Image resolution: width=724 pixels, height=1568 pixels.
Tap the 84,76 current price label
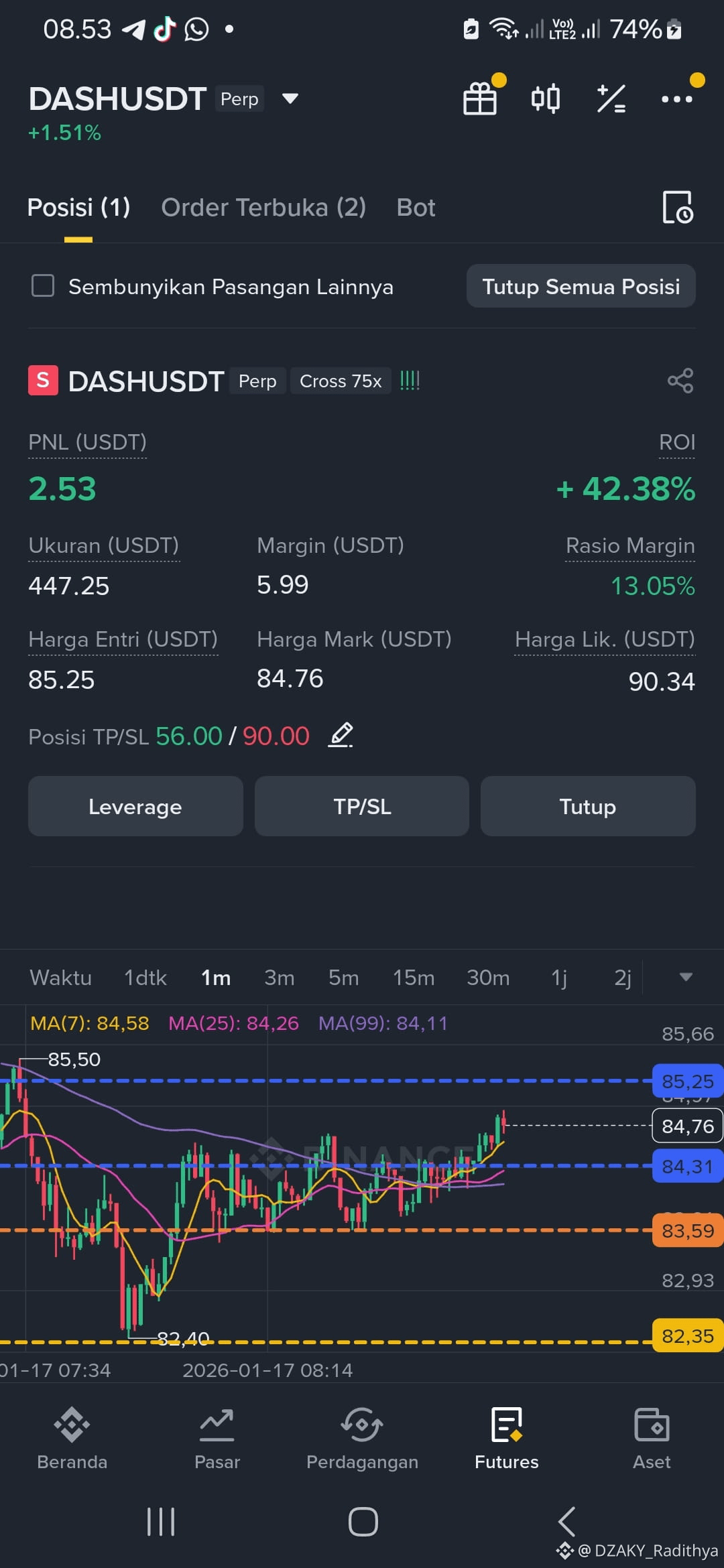pos(688,1126)
